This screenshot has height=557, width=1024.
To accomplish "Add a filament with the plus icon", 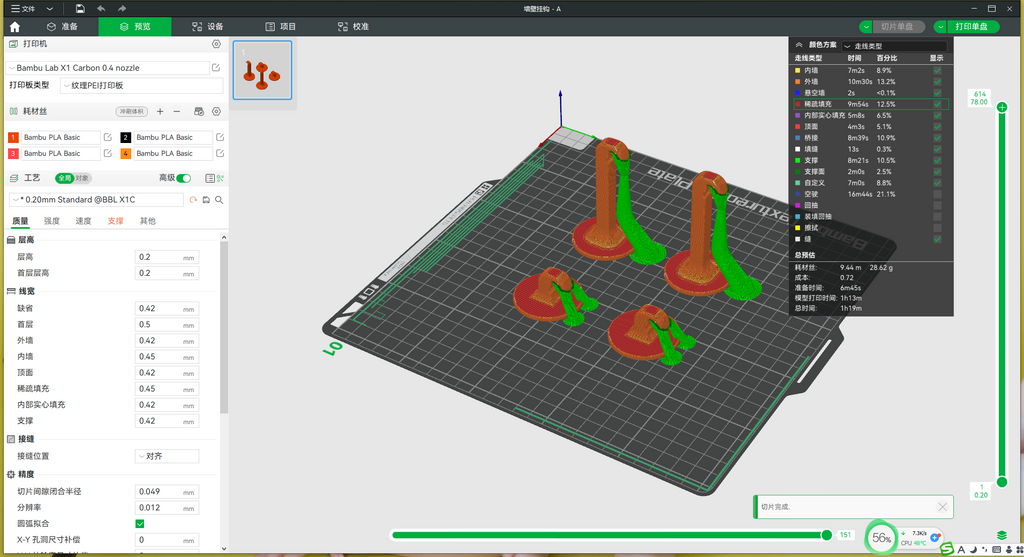I will coord(160,112).
